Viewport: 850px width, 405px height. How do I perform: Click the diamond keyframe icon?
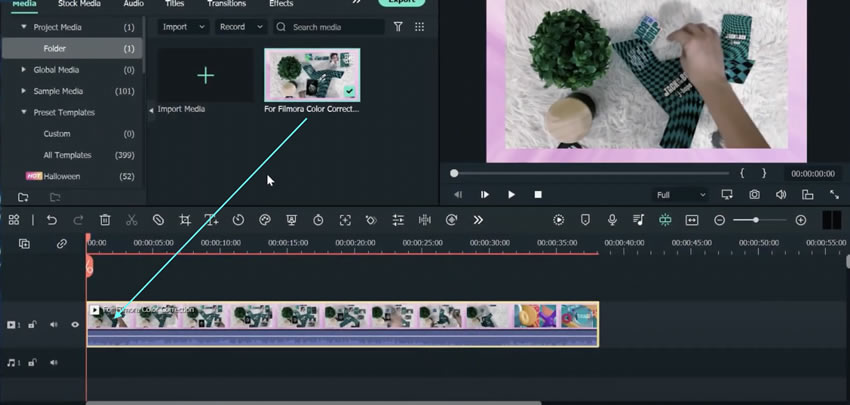click(x=371, y=220)
